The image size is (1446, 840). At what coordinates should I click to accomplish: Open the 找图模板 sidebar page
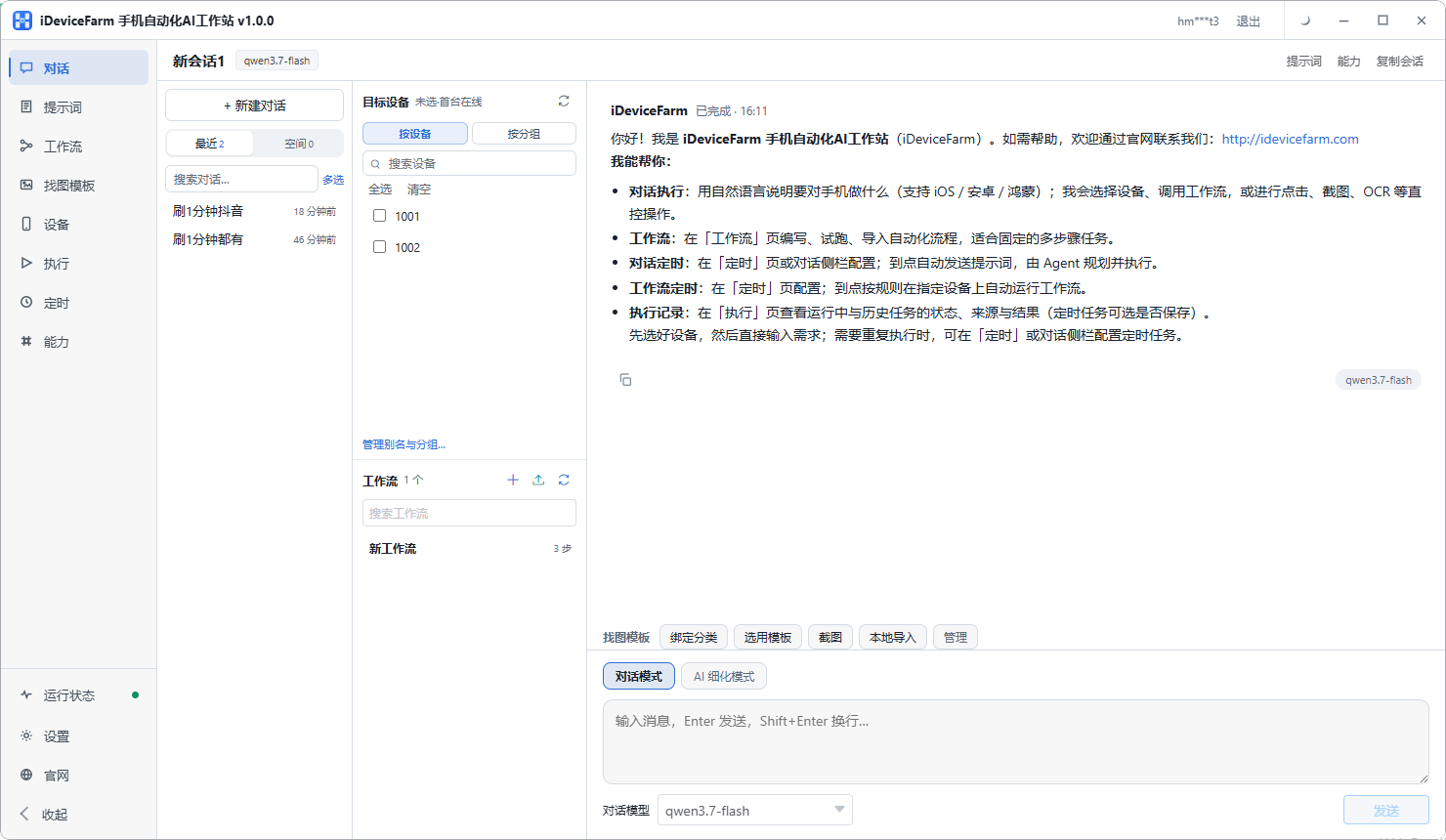coord(78,186)
